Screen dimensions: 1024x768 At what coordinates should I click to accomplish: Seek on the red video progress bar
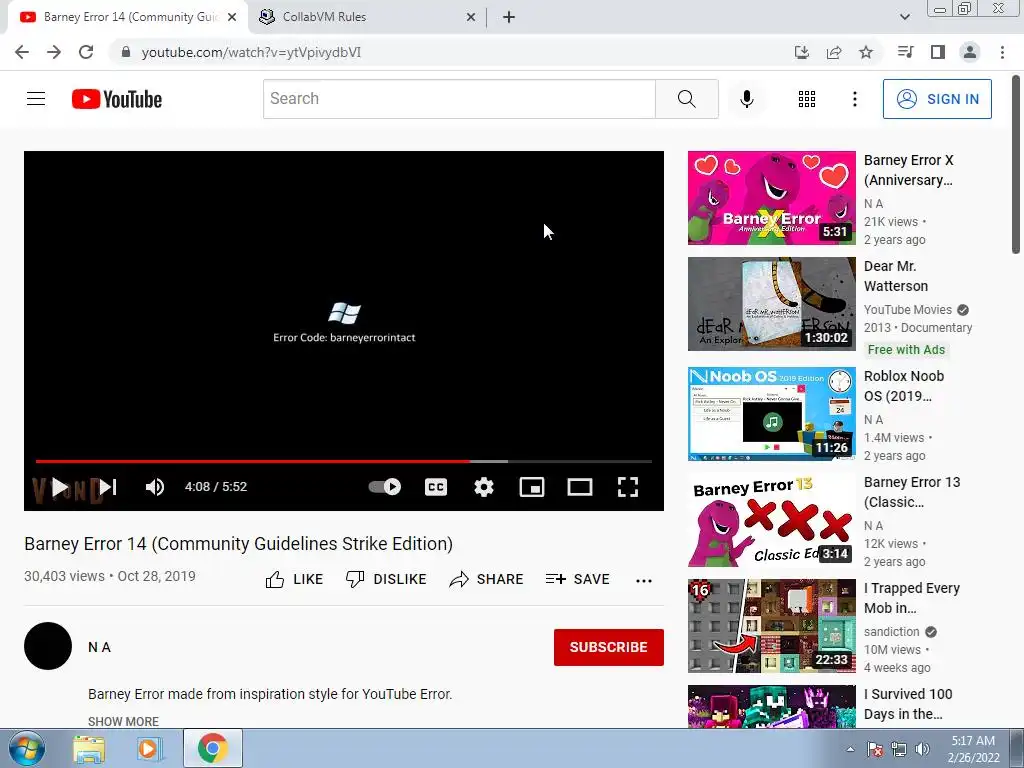click(x=344, y=461)
